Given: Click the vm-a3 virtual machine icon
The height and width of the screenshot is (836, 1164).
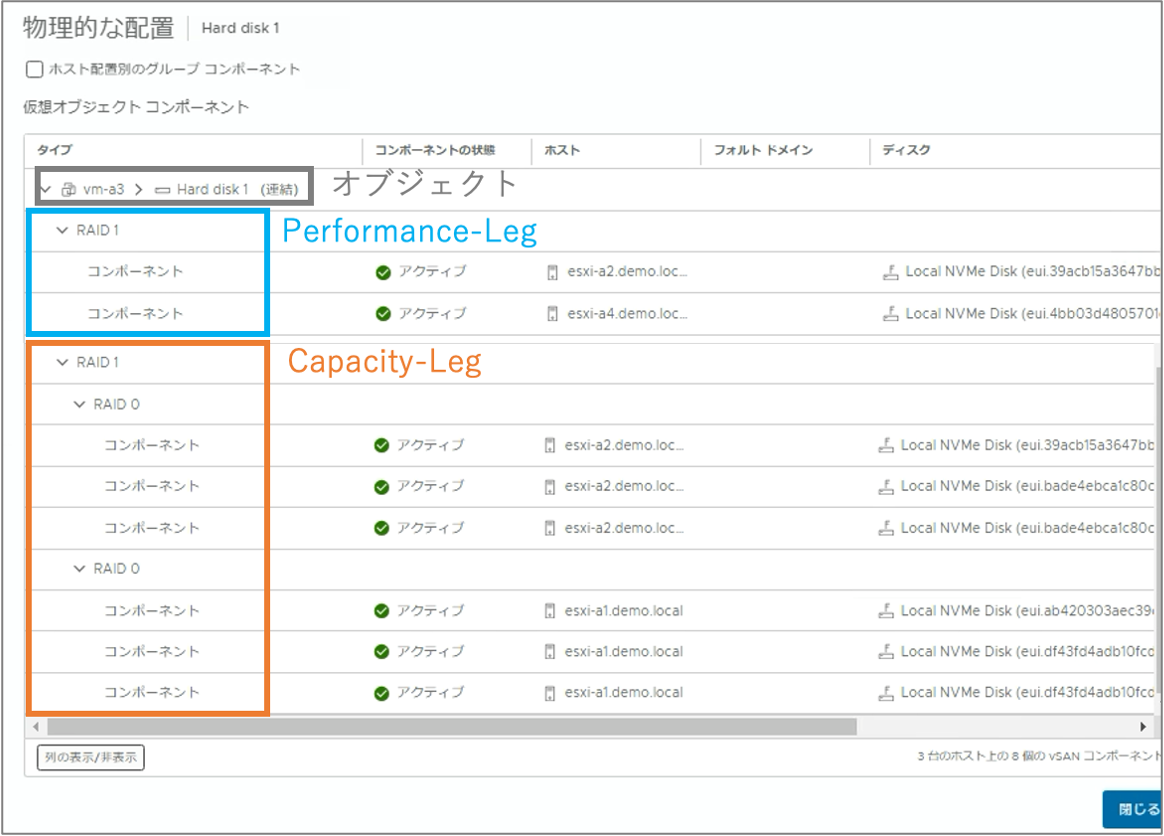Looking at the screenshot, I should pyautogui.click(x=68, y=189).
